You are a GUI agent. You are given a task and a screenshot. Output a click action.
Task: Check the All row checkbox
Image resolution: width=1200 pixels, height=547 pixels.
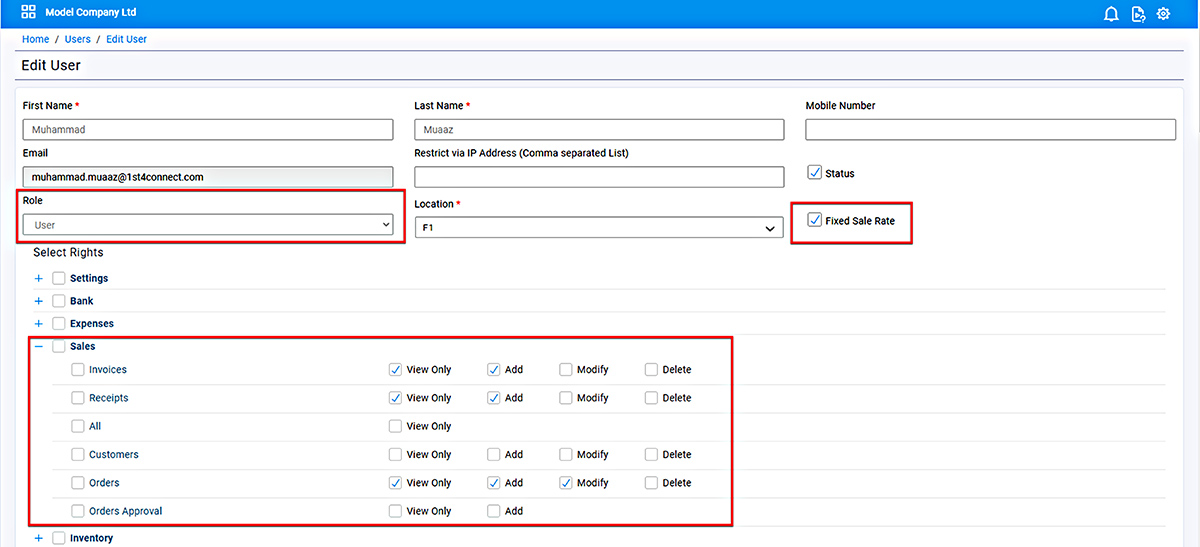pos(78,426)
